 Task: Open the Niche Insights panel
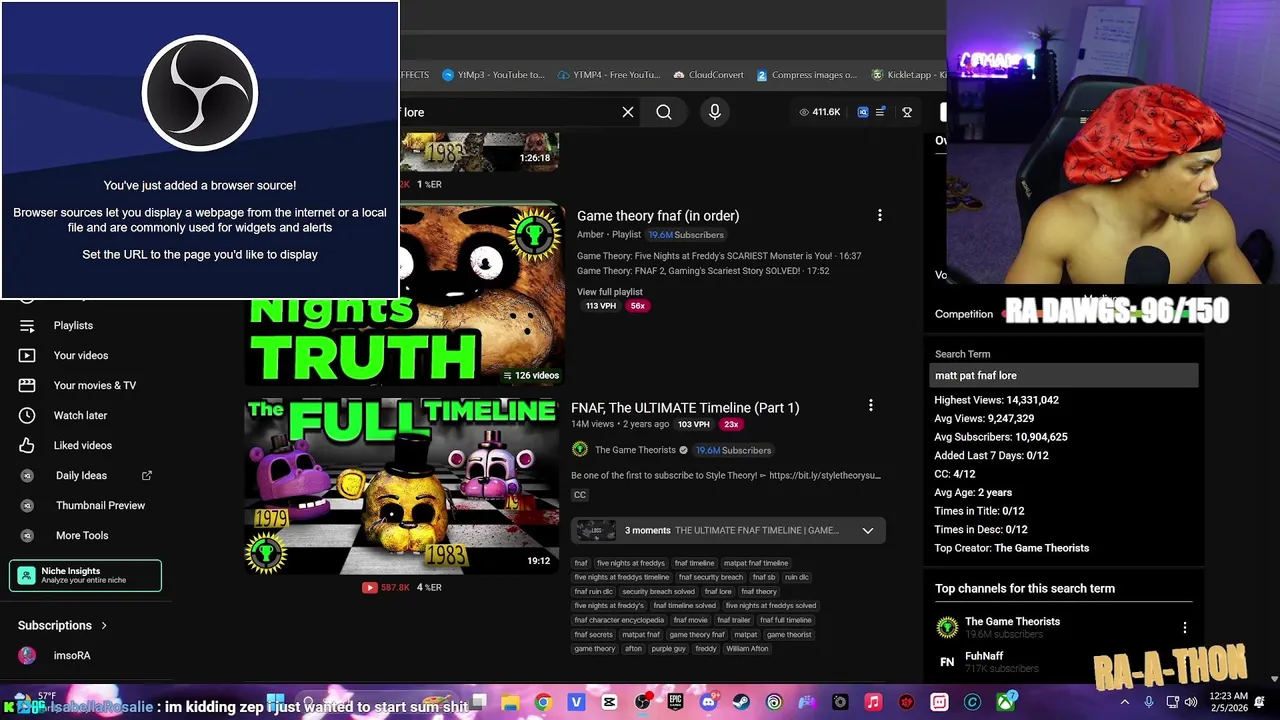[x=85, y=576]
